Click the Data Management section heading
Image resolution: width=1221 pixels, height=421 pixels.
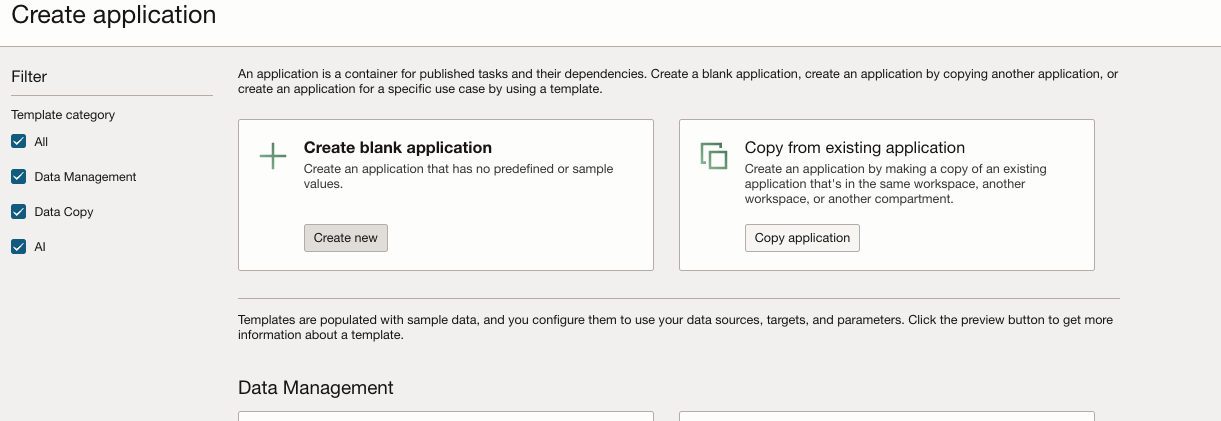pos(316,388)
